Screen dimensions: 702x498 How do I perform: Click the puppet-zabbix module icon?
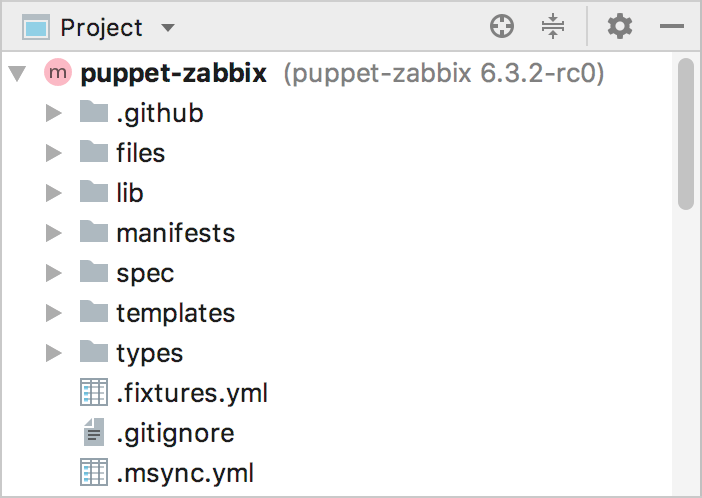coord(58,73)
